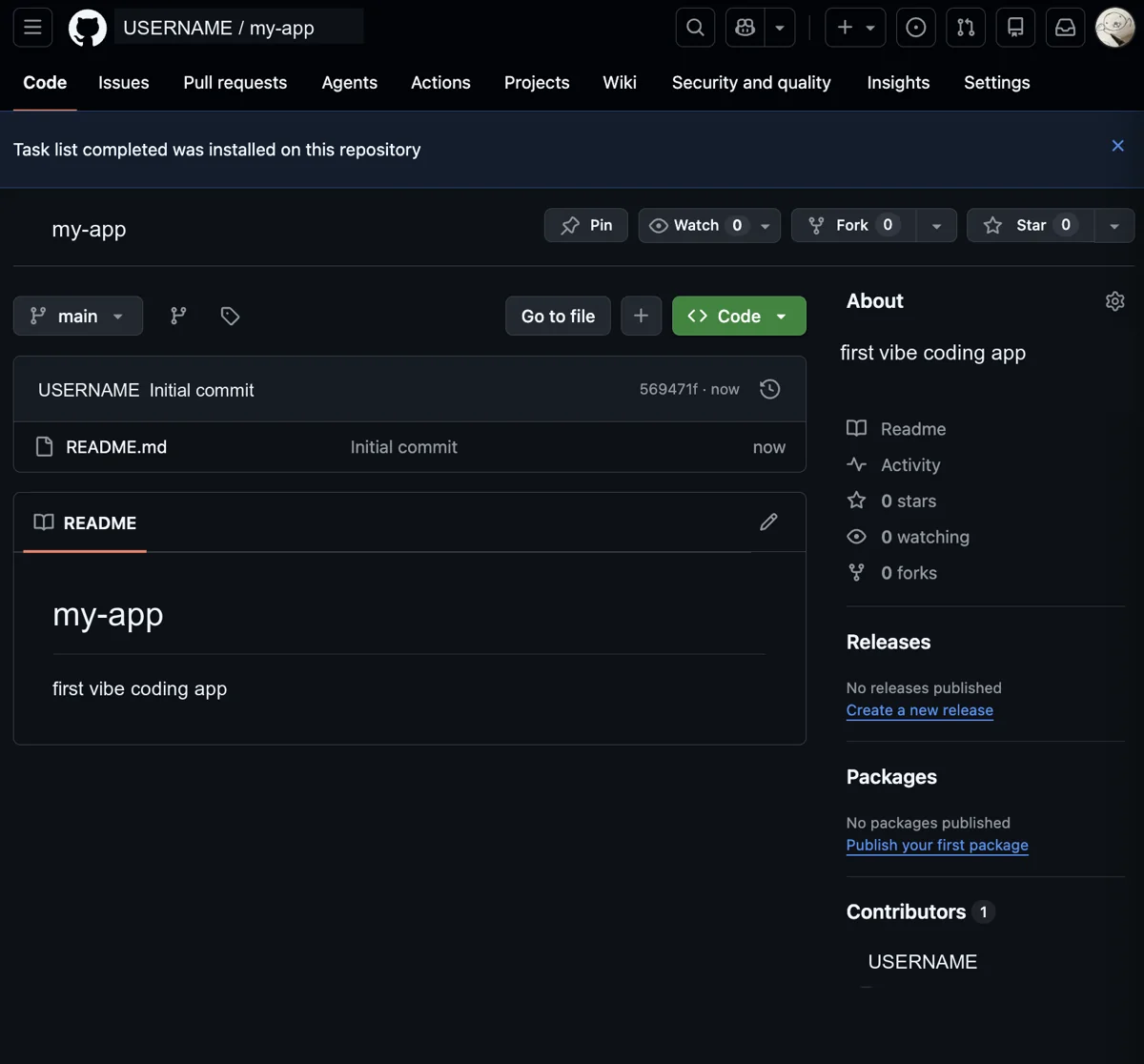Open the Packages heading link

click(891, 777)
